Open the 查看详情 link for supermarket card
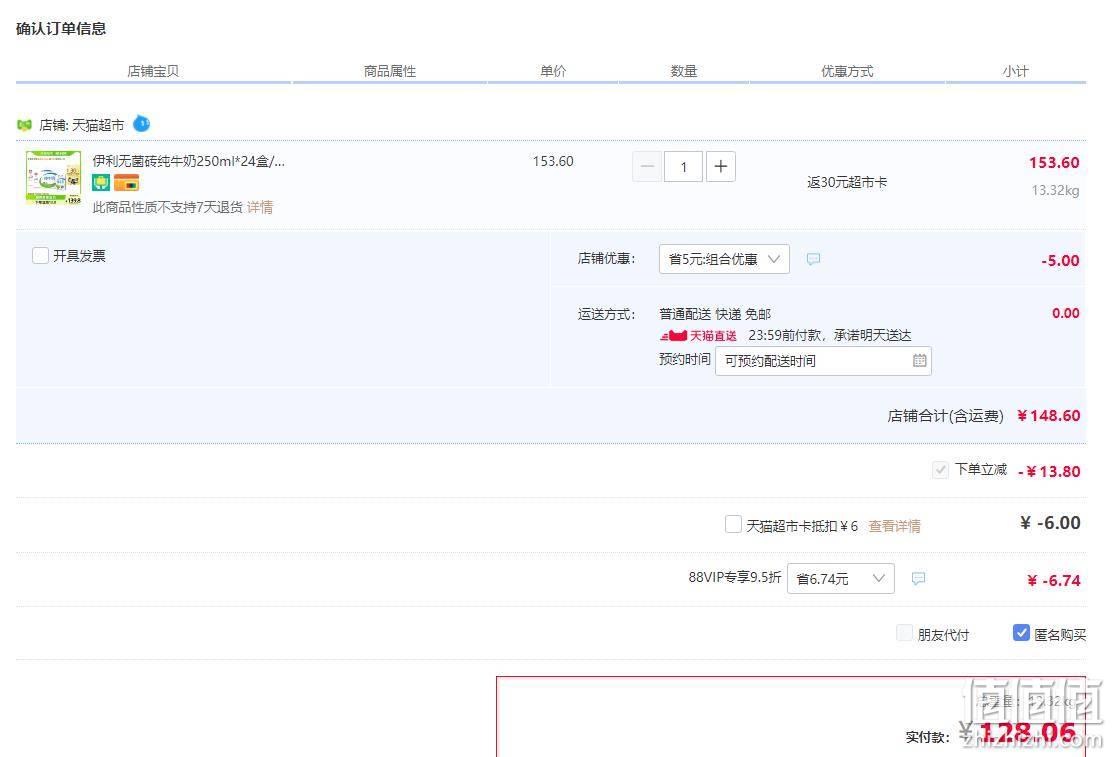Viewport: 1112px width, 757px height. pyautogui.click(x=894, y=526)
